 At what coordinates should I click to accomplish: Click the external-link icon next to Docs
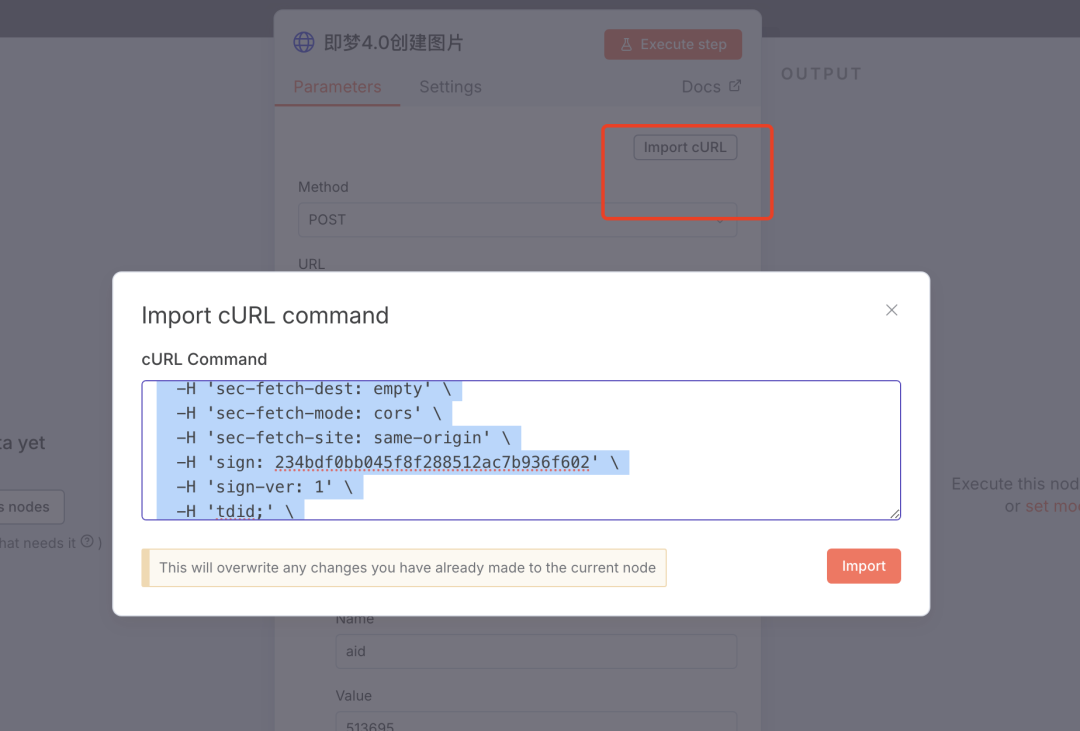coord(737,86)
